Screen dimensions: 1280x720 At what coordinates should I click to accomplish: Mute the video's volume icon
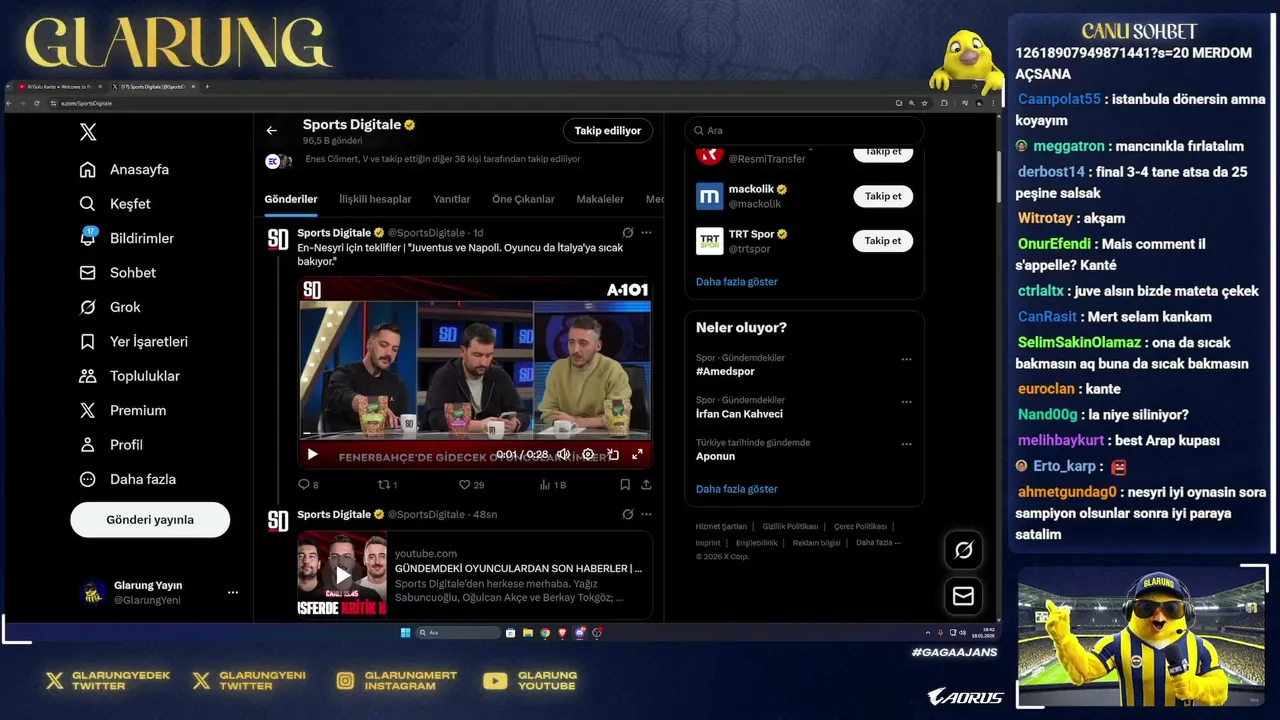pyautogui.click(x=563, y=454)
